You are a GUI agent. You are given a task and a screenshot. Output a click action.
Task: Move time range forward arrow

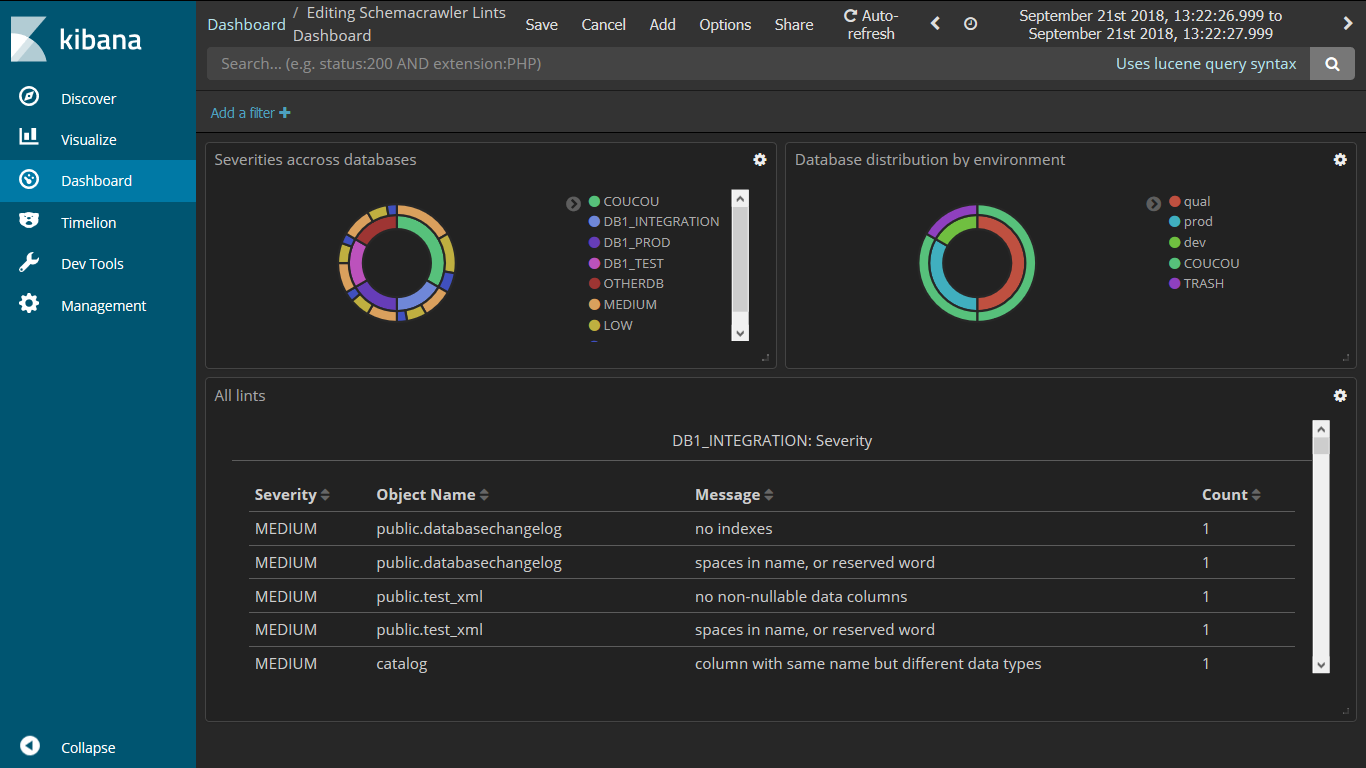click(1347, 23)
